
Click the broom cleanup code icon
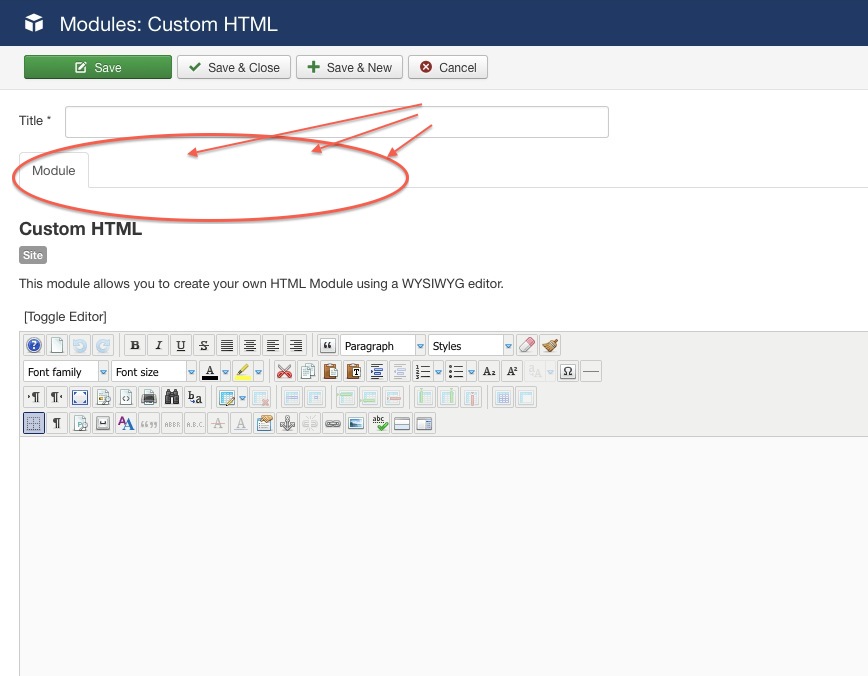pyautogui.click(x=550, y=345)
